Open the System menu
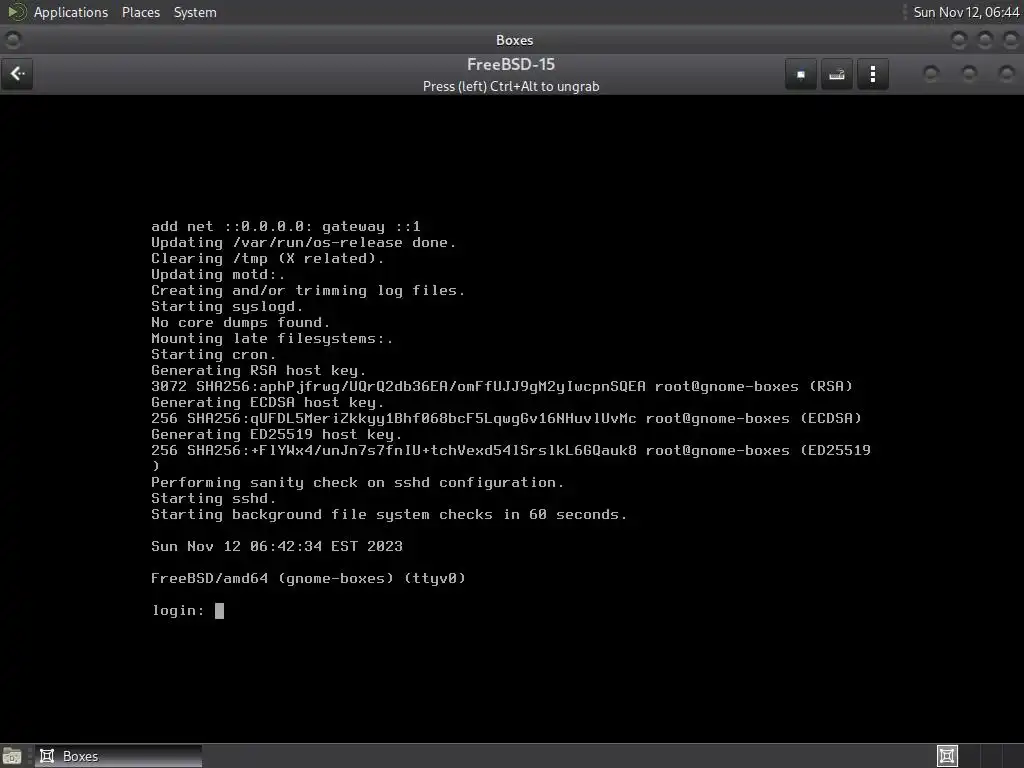Image resolution: width=1024 pixels, height=768 pixels. [x=195, y=12]
